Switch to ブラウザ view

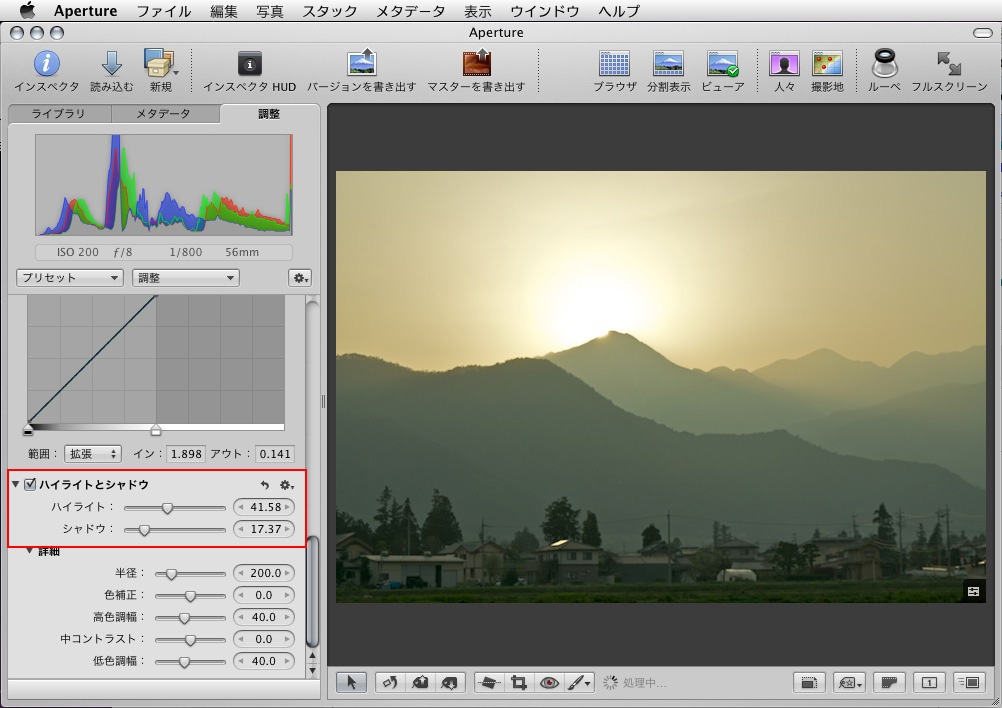[x=614, y=64]
